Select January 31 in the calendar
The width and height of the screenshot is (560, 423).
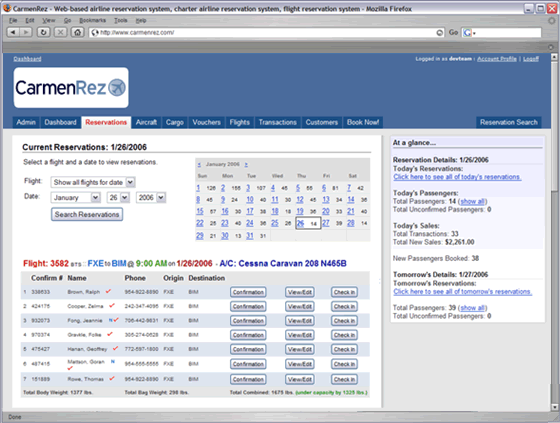point(250,235)
